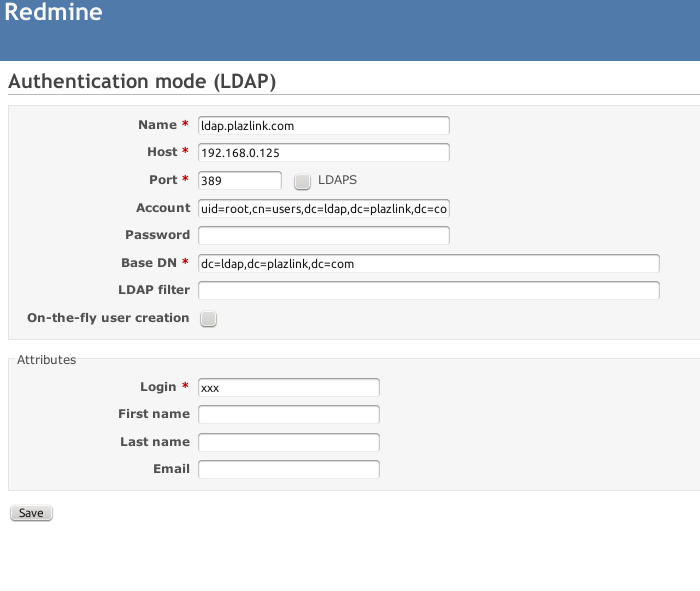700x591 pixels.
Task: Focus the Base DN input
Action: (429, 263)
